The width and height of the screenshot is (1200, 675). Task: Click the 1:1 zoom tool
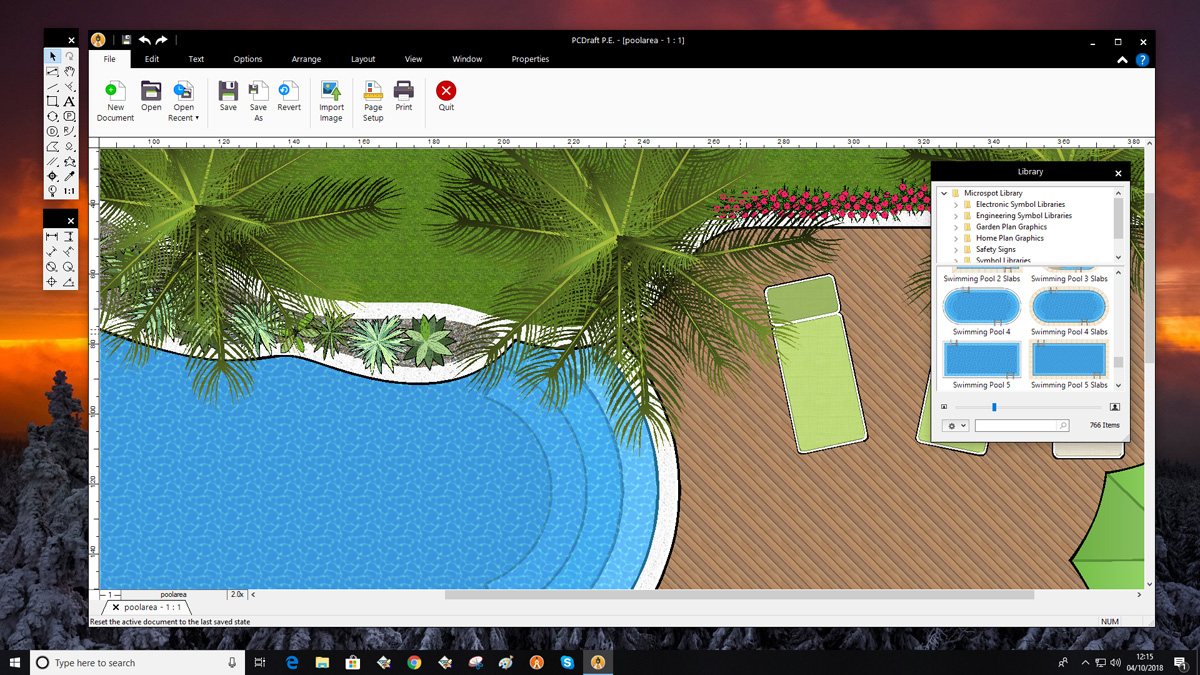(x=69, y=191)
